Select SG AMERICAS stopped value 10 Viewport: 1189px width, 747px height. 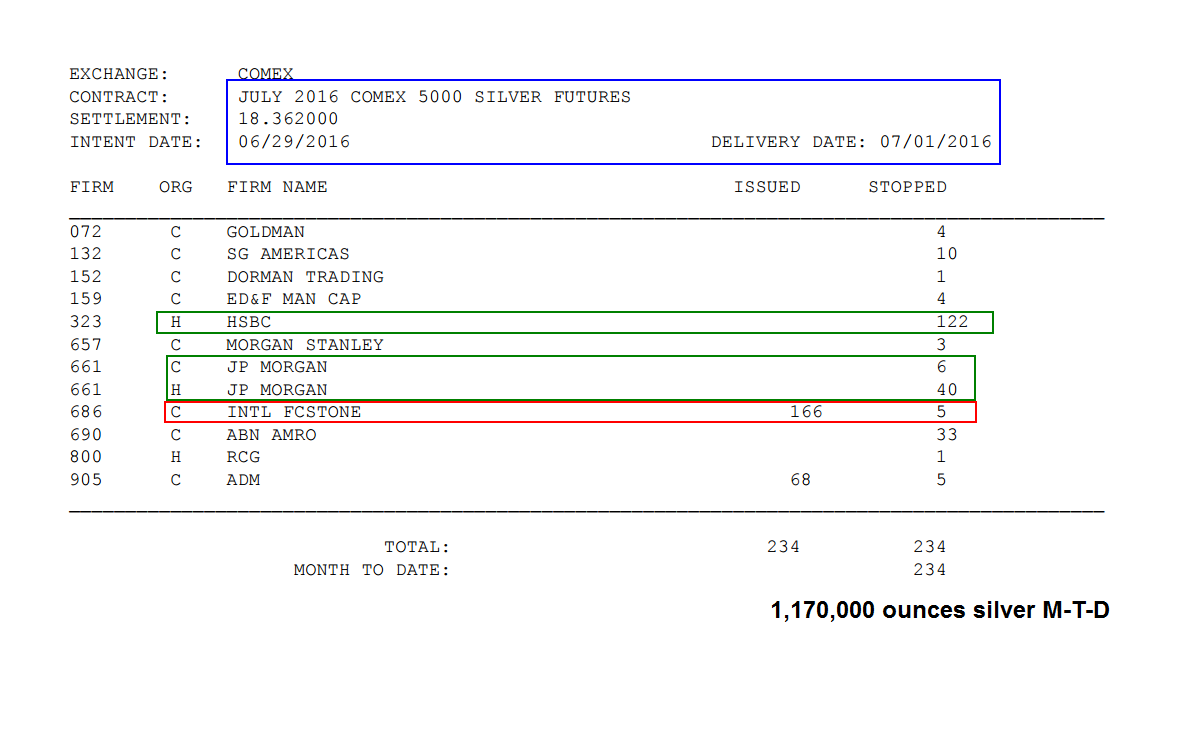[947, 254]
